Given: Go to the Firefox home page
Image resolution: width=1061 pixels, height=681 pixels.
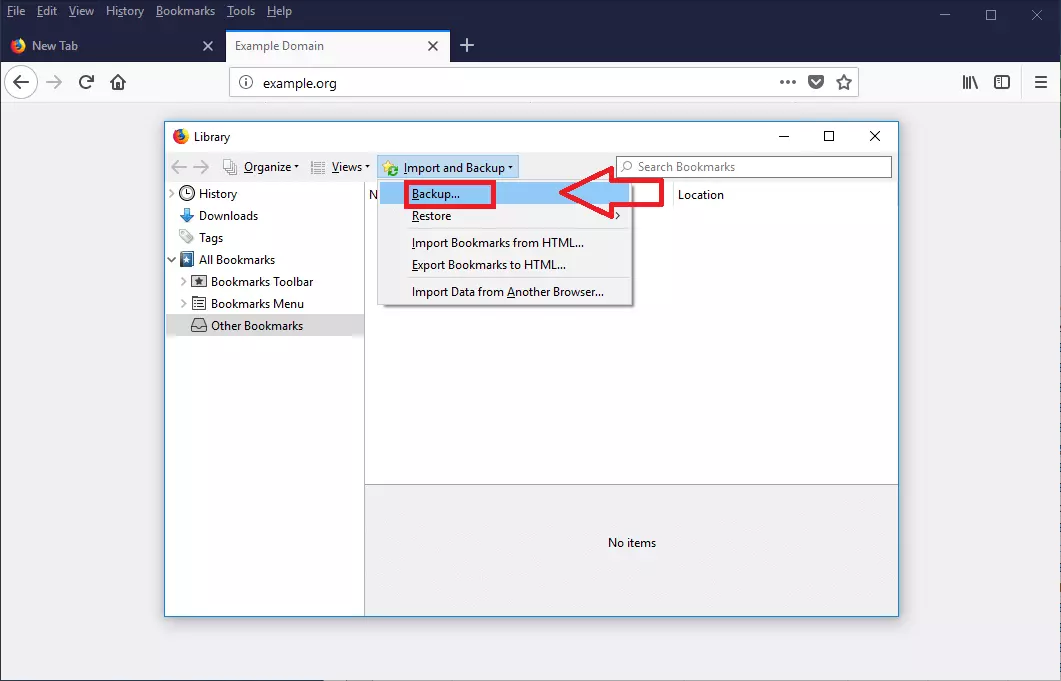Looking at the screenshot, I should pyautogui.click(x=118, y=83).
